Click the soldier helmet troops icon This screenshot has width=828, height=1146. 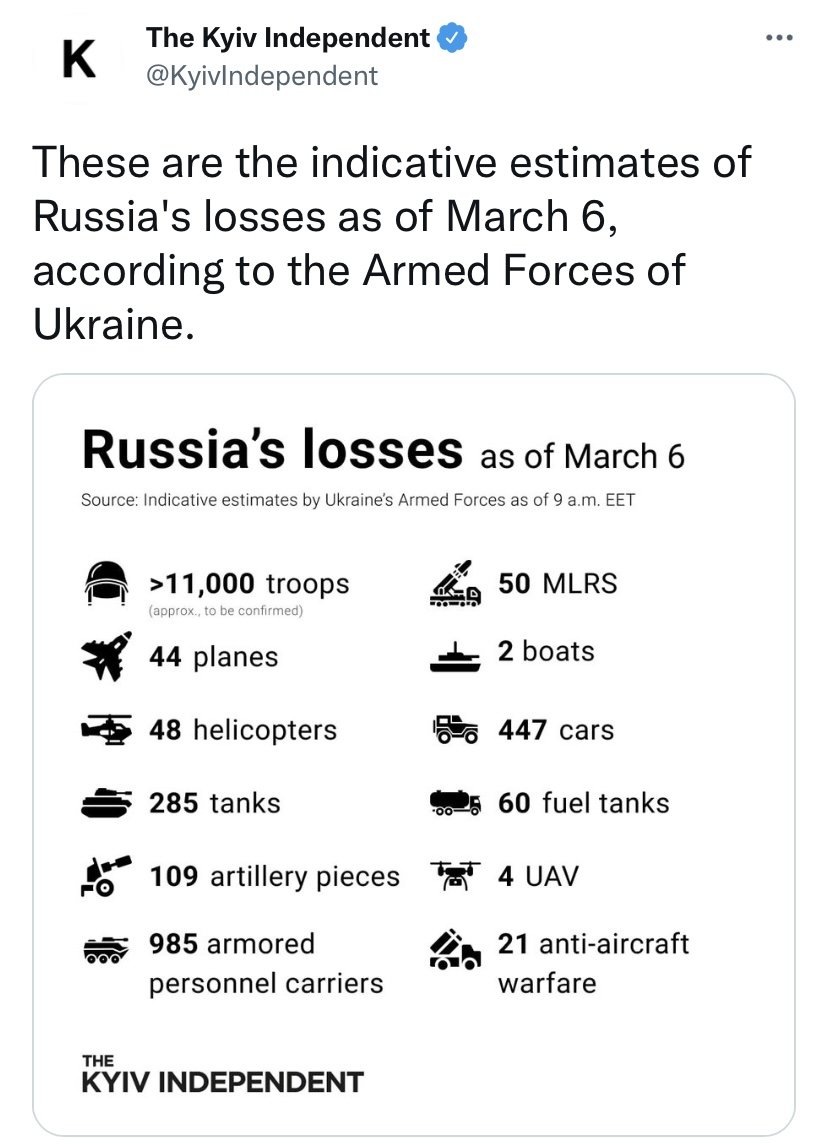(107, 584)
